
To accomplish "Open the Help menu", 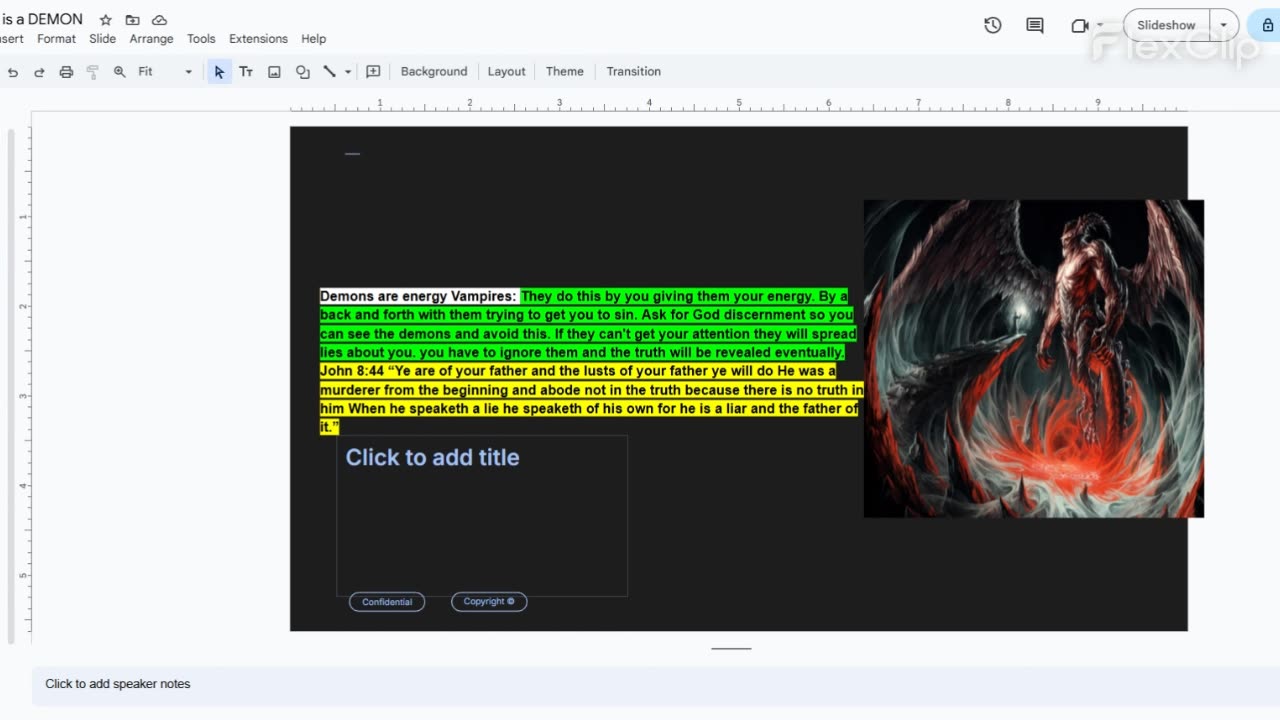I will pos(314,39).
